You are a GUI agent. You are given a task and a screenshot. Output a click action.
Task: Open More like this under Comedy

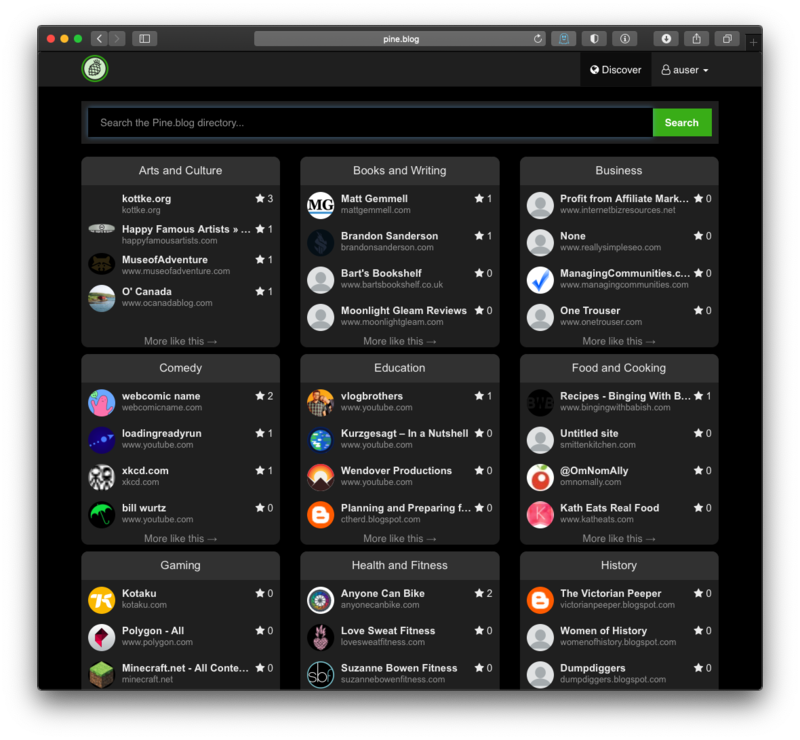[x=180, y=538]
